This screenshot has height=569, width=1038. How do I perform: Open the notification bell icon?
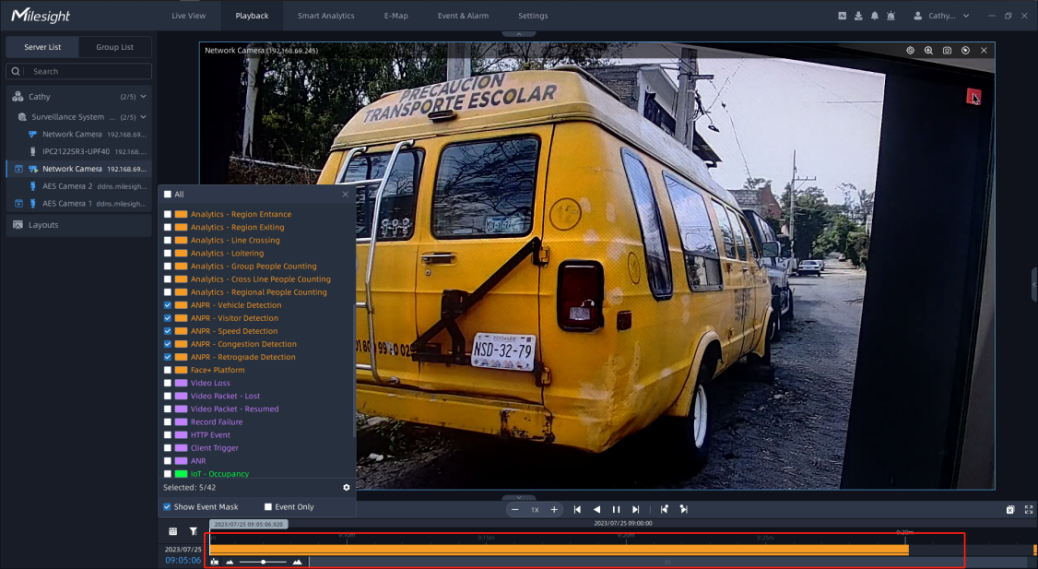[x=874, y=16]
